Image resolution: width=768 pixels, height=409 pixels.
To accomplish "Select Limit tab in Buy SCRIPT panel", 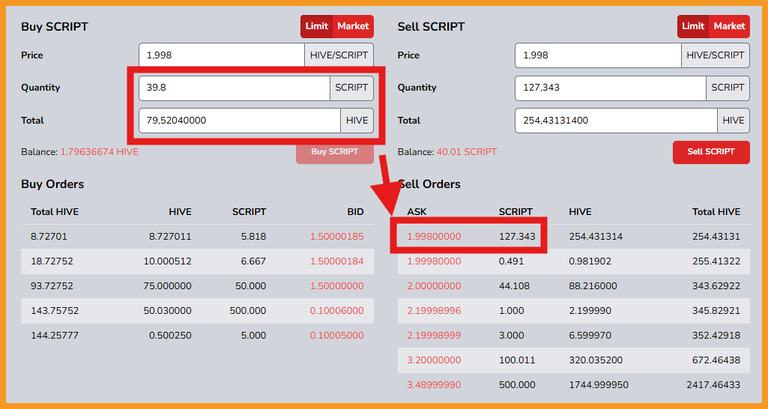I will pyautogui.click(x=316, y=26).
